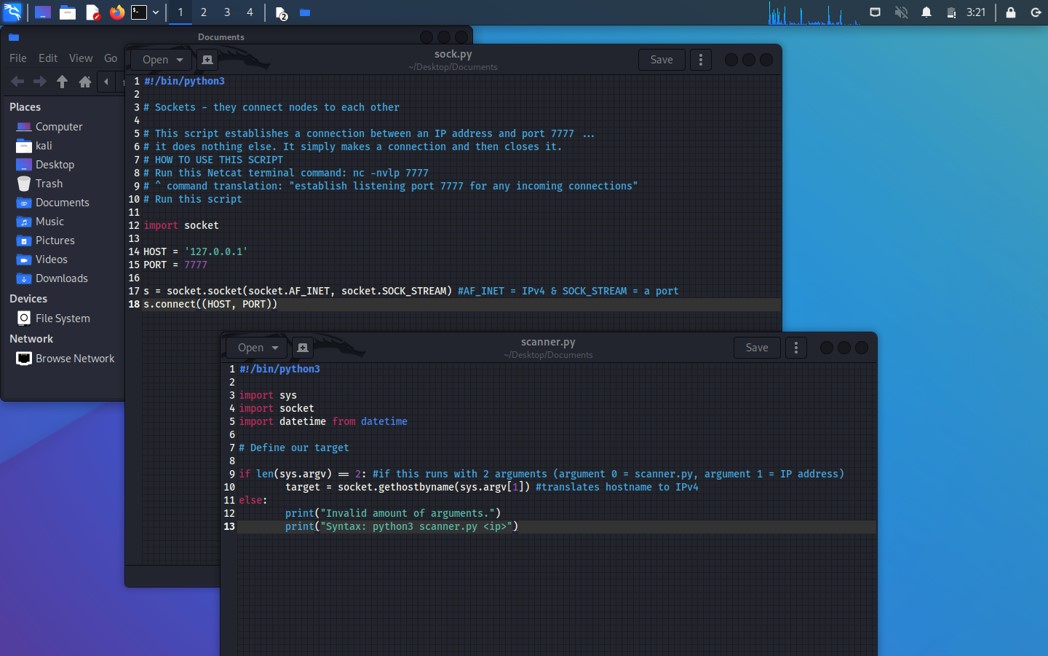Click the Documents window title bar icon
Viewport: 1048px width, 656px height.
[x=14, y=37]
